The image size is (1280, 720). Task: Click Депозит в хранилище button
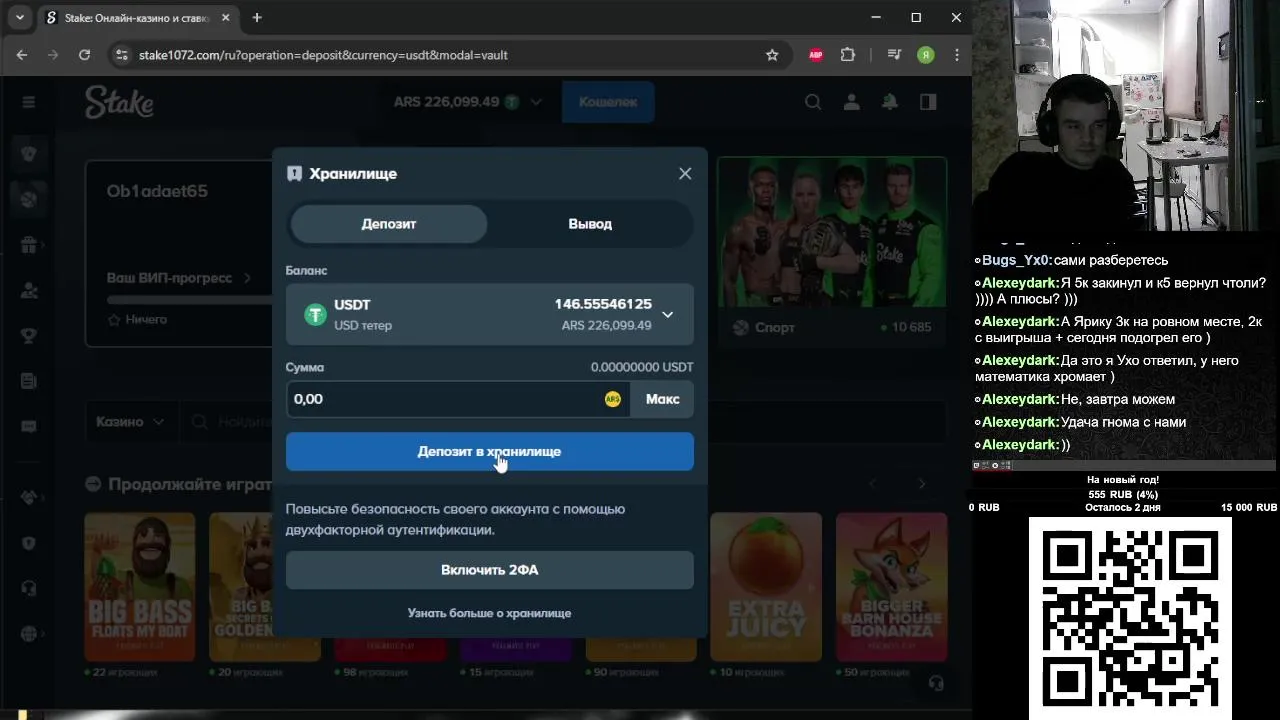pos(490,452)
